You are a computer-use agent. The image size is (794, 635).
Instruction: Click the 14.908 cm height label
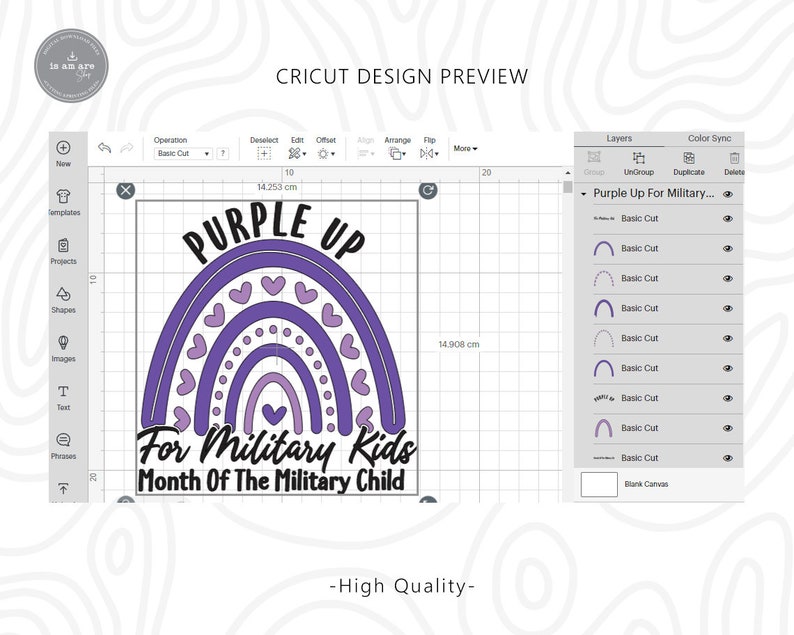click(x=459, y=344)
